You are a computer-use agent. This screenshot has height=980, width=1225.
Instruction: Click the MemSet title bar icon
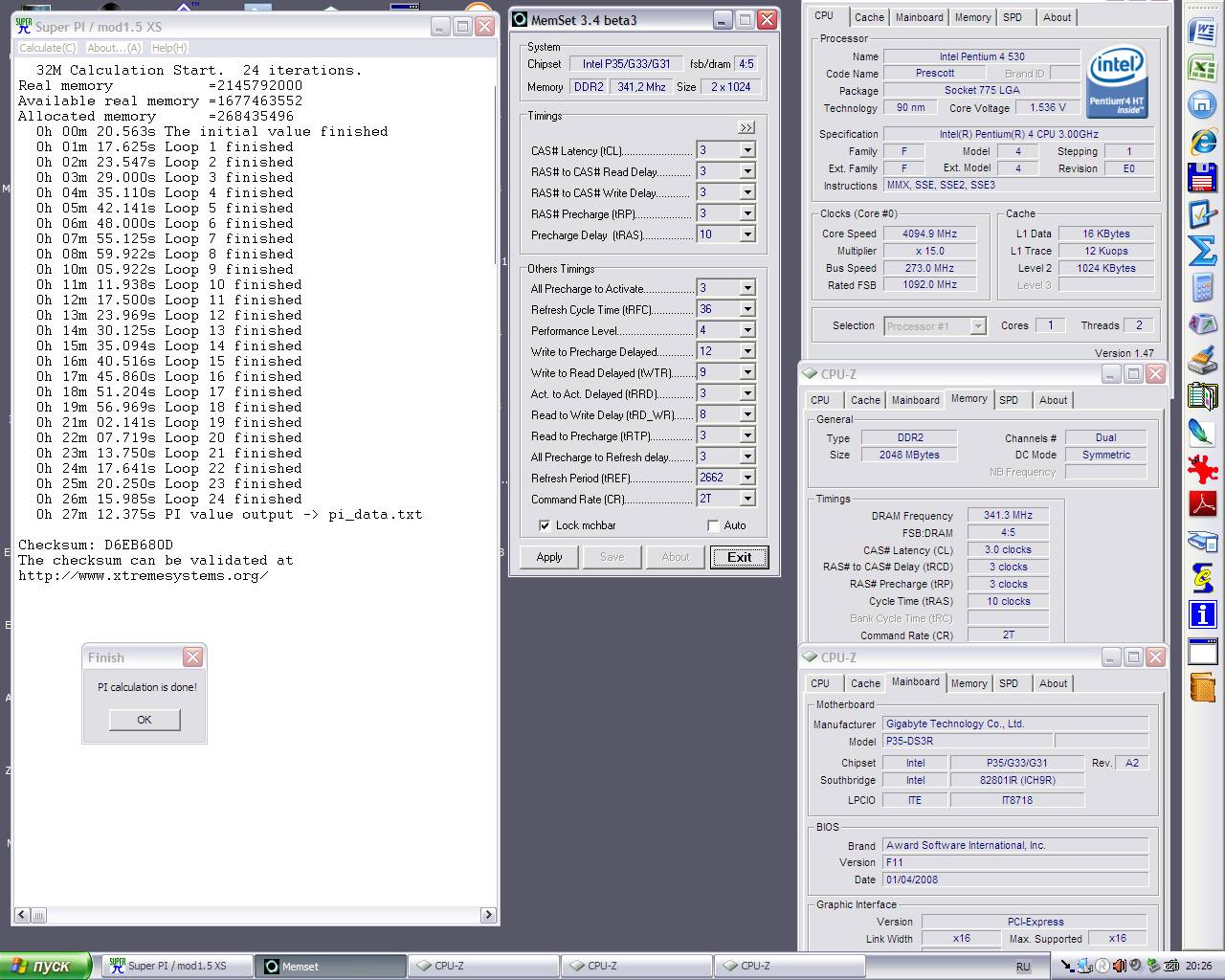coord(520,19)
